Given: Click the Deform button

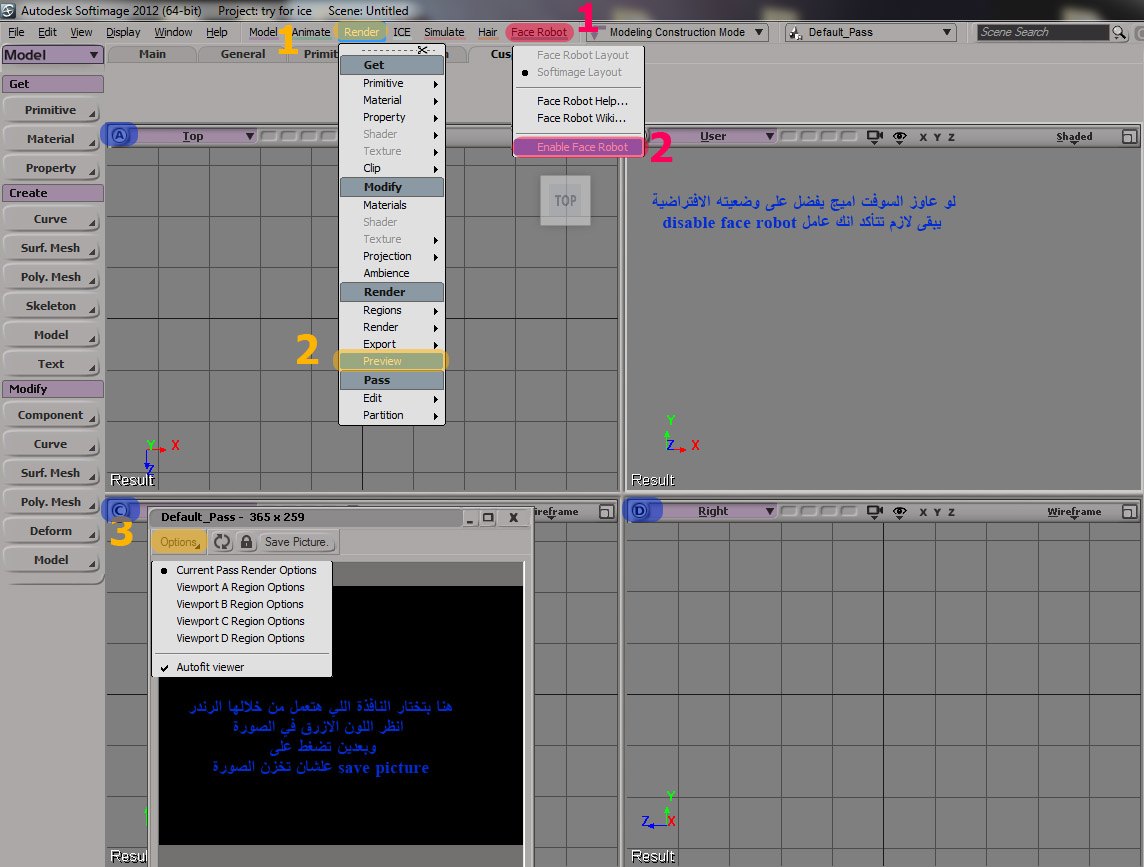Looking at the screenshot, I should tap(51, 531).
